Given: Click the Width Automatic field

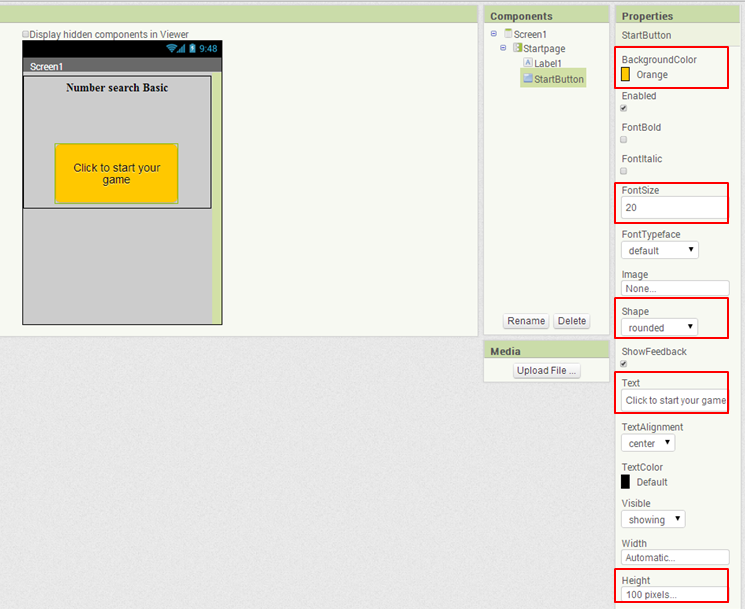Looking at the screenshot, I should 675,557.
